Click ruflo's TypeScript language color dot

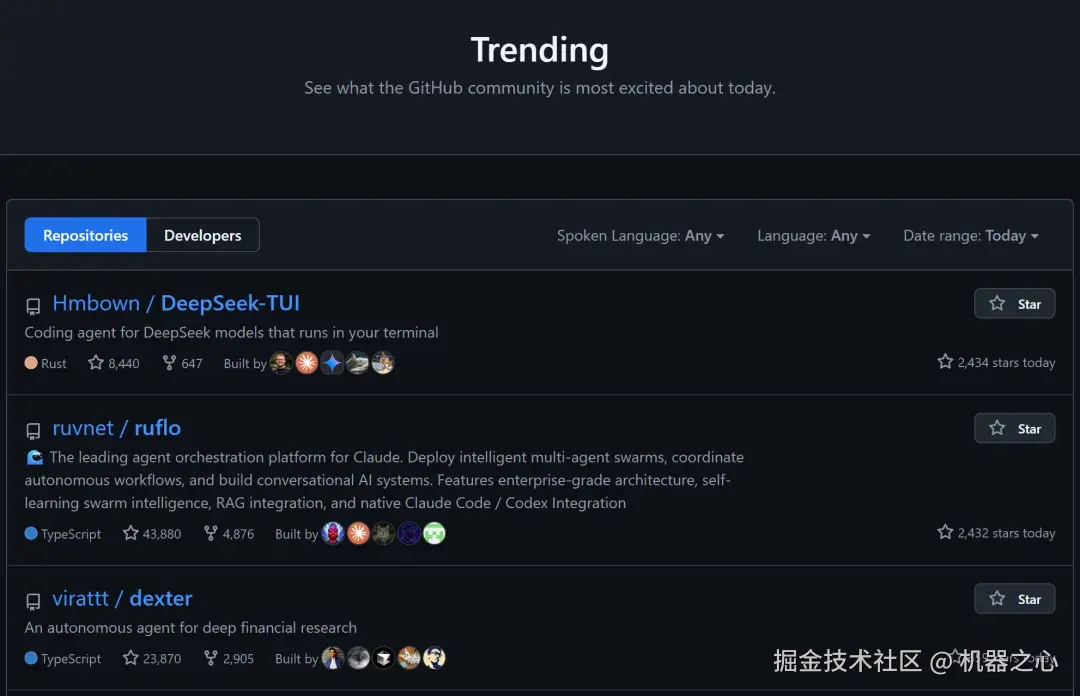[x=31, y=533]
